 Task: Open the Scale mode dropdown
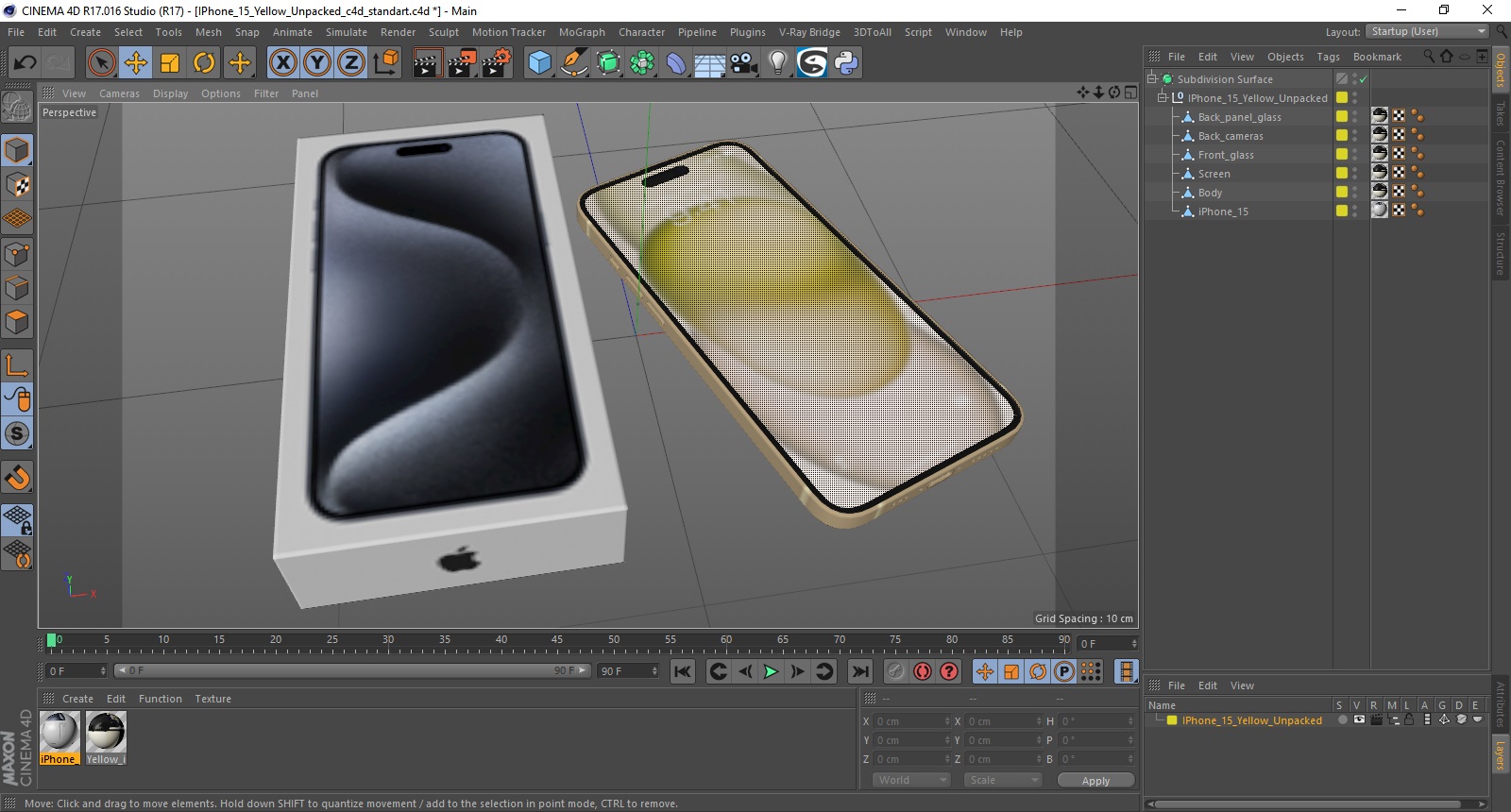1003,780
